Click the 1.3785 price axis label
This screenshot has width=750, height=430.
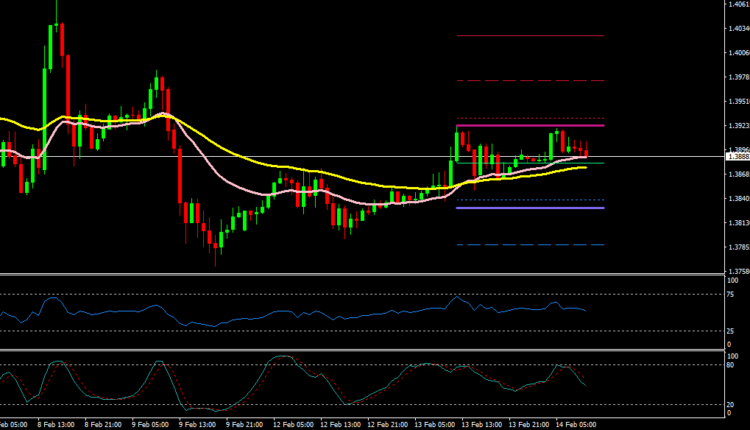(x=736, y=247)
